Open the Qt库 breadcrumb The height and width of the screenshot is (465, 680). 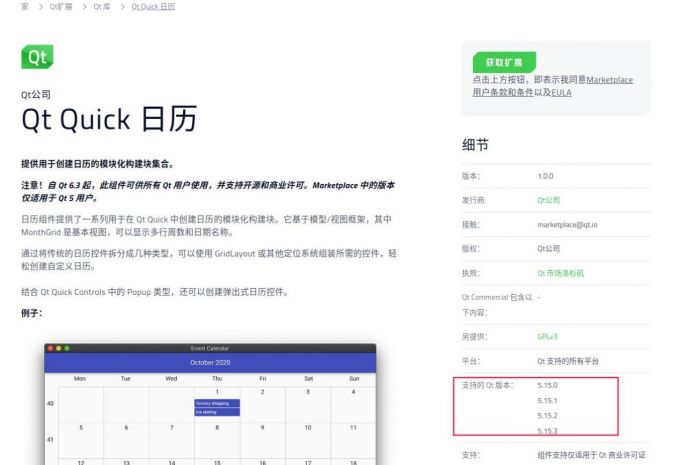click(x=102, y=7)
